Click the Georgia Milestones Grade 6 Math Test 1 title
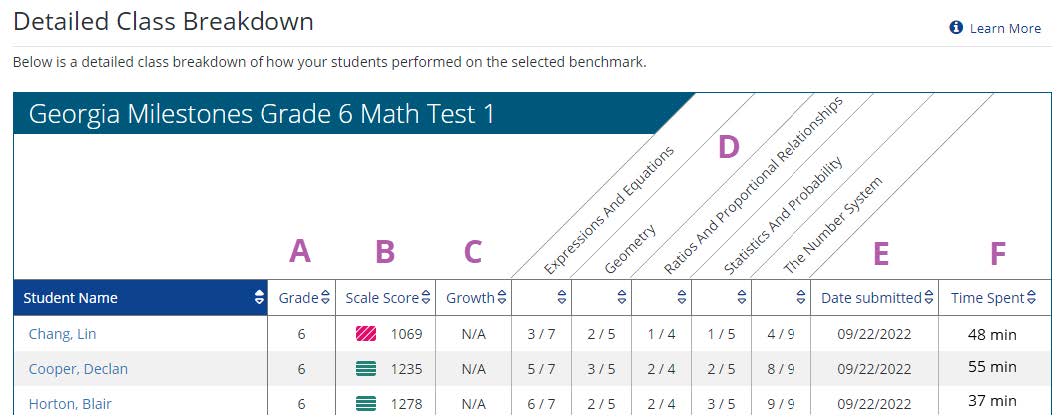The image size is (1058, 419). click(262, 114)
